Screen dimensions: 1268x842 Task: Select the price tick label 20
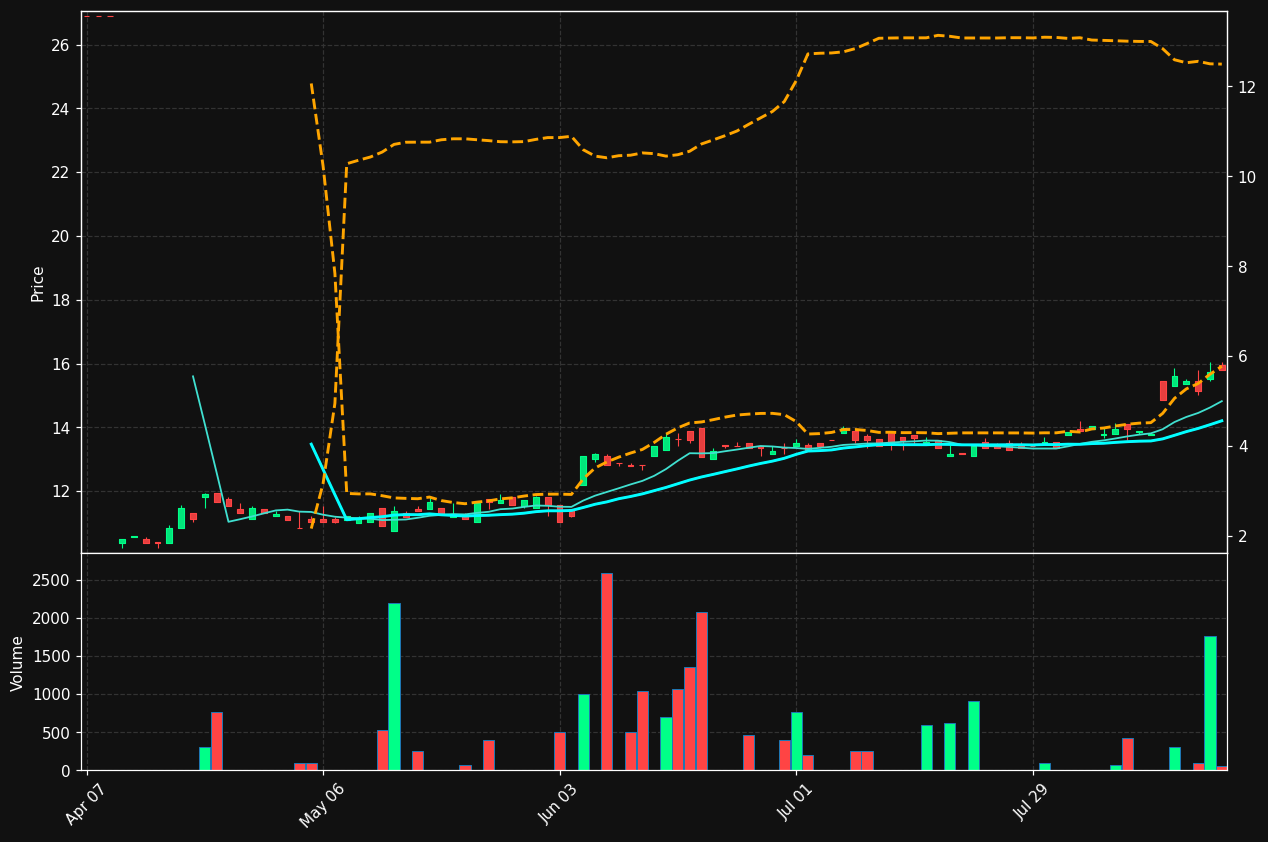(x=59, y=237)
